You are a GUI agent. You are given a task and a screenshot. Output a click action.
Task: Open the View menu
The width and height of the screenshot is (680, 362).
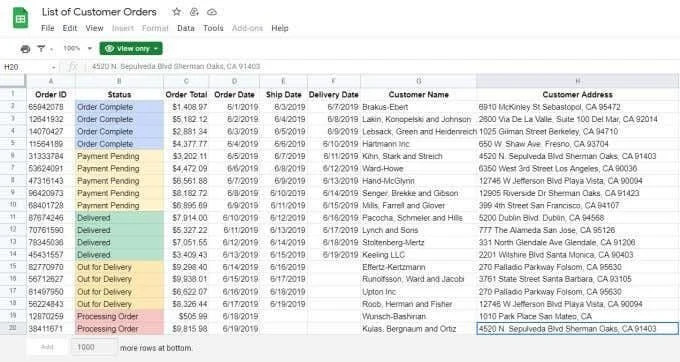94,28
